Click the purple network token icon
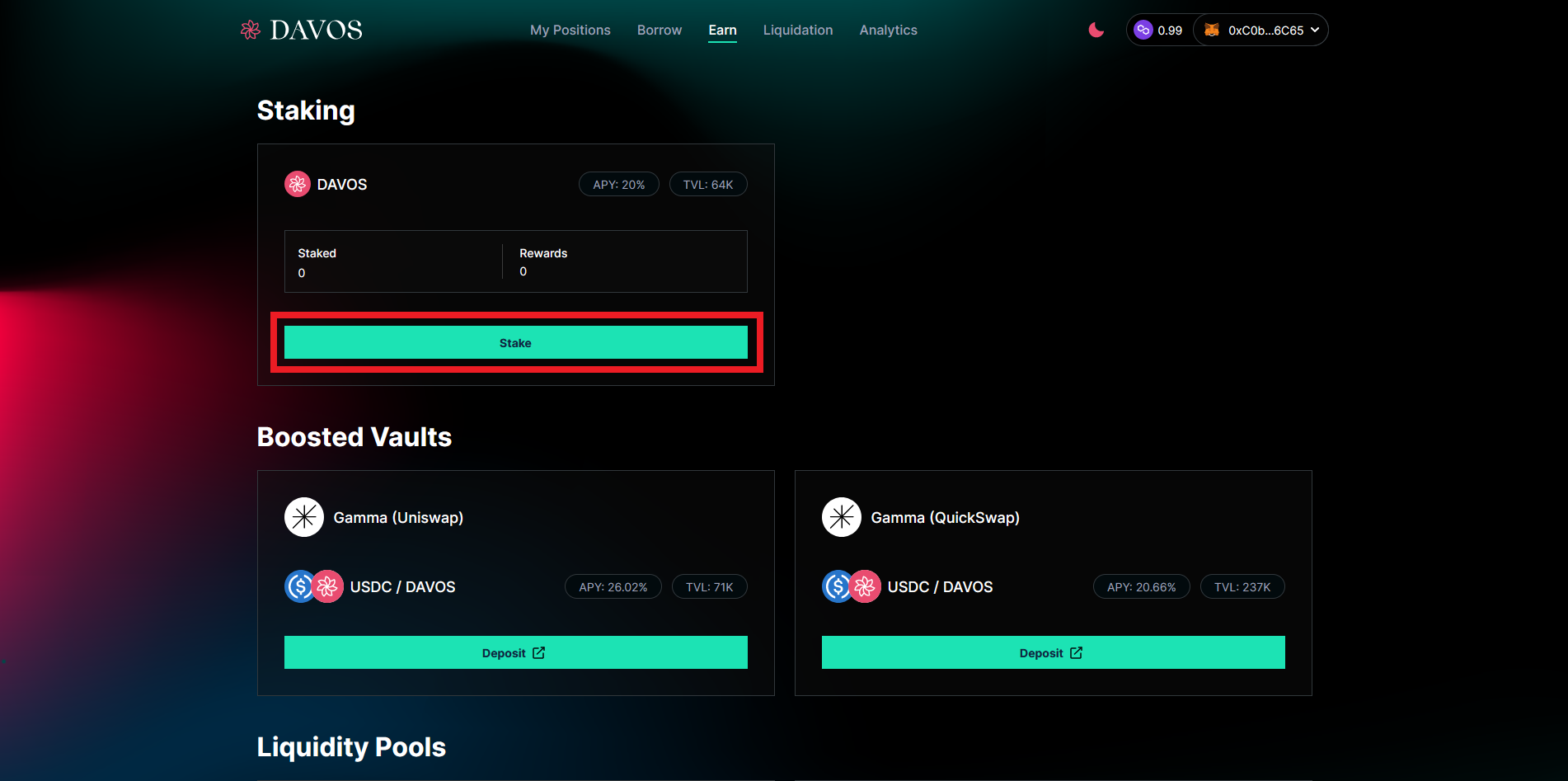The height and width of the screenshot is (781, 1568). click(1143, 31)
